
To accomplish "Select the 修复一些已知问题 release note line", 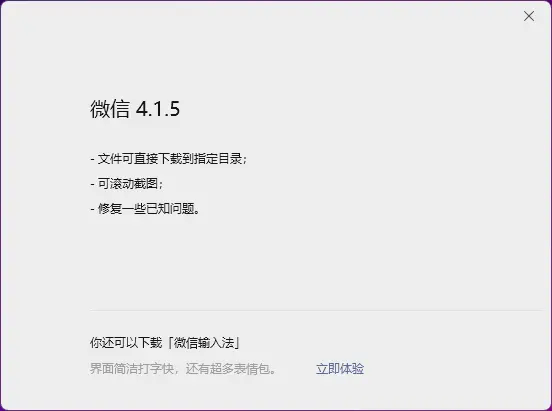I will 145,209.
